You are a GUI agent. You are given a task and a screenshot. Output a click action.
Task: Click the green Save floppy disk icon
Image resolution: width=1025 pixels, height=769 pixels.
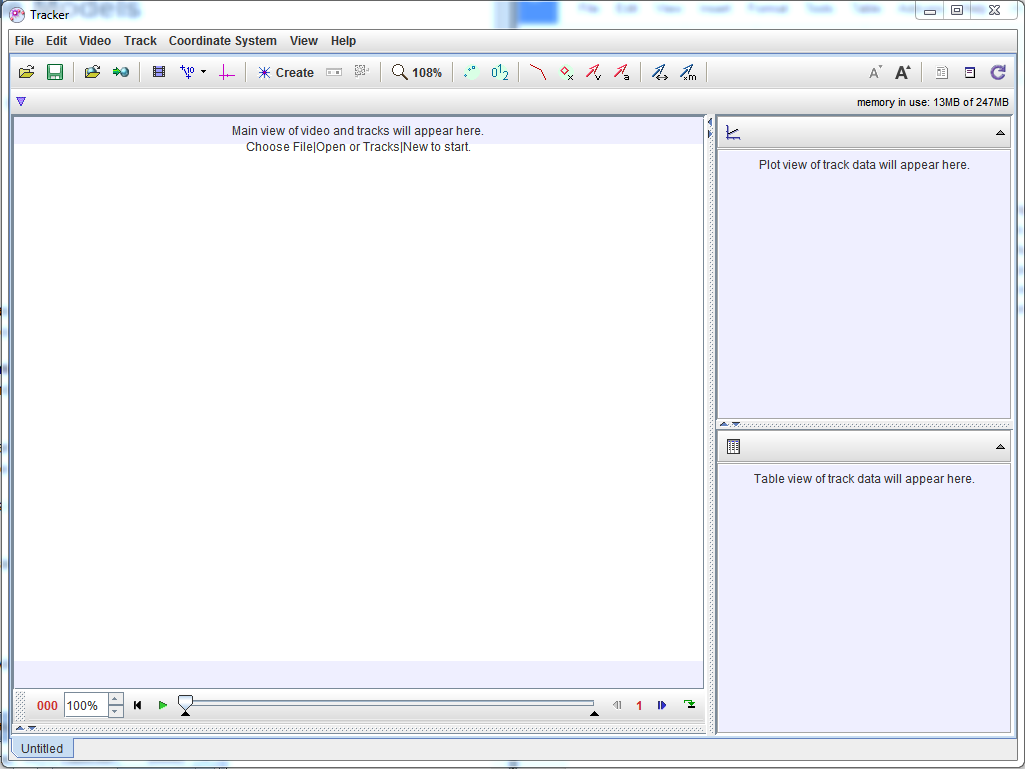click(55, 72)
